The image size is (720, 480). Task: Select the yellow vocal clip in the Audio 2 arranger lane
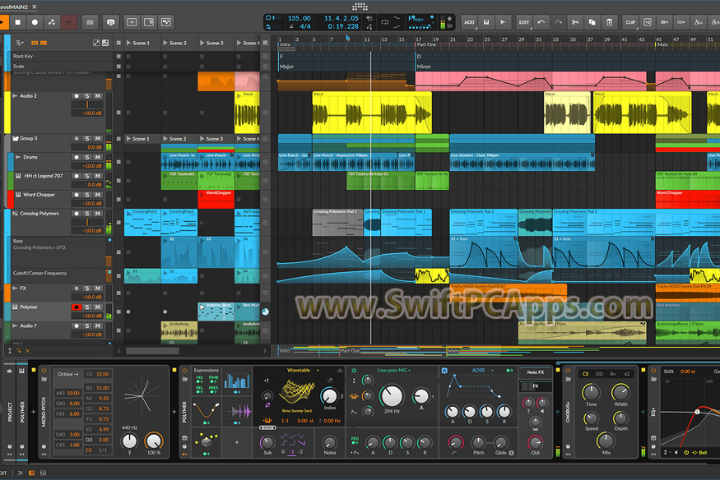(x=372, y=113)
